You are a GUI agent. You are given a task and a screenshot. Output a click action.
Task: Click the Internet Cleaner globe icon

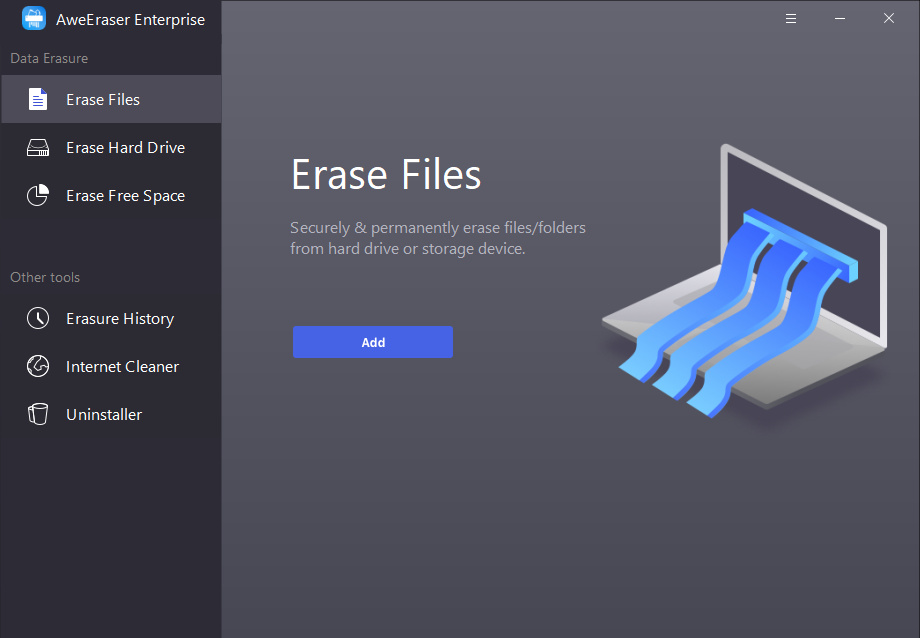[x=38, y=366]
